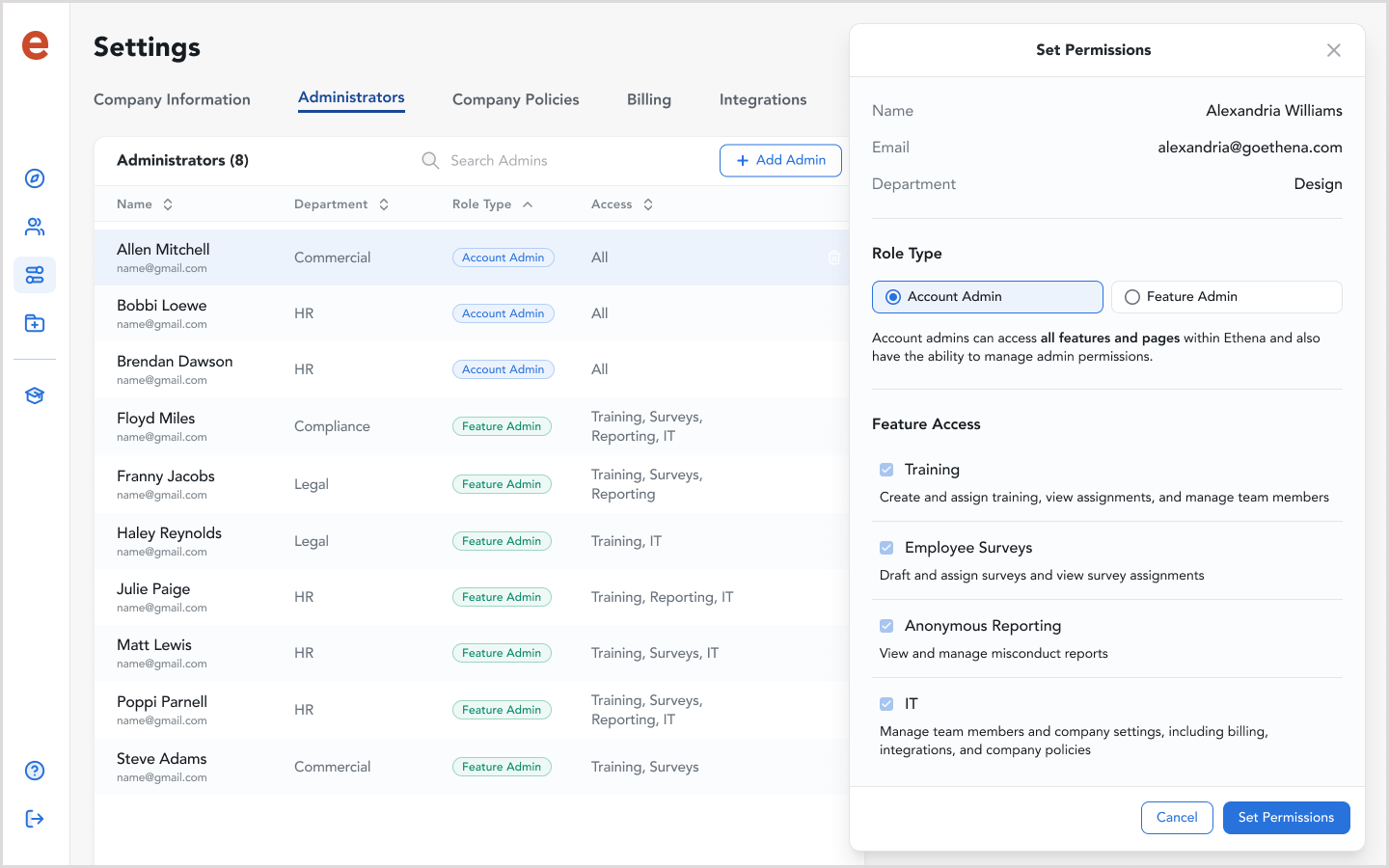Select Julie Paige in the admin list
1389x868 pixels.
click(153, 589)
